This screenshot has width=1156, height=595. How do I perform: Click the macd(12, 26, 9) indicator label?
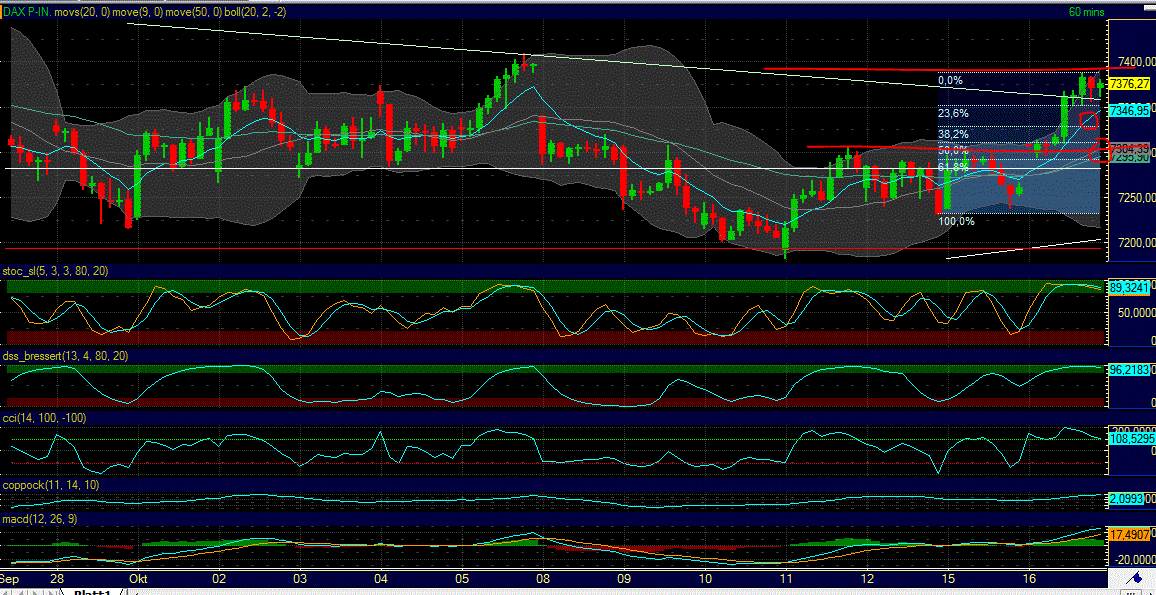click(40, 521)
